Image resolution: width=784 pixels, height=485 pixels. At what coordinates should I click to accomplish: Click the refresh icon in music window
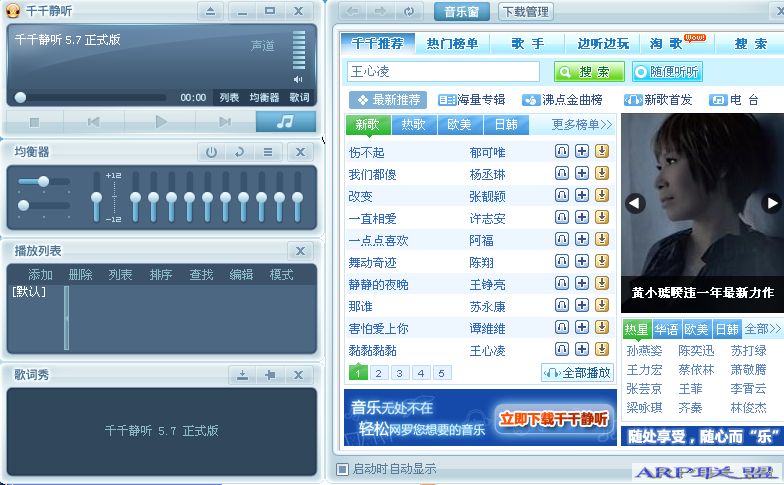pyautogui.click(x=409, y=11)
